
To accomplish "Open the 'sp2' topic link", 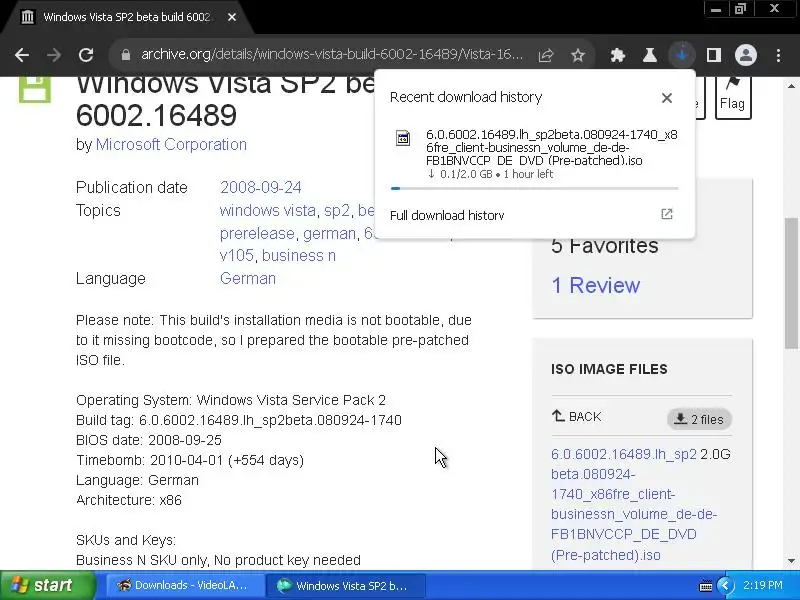I will coord(337,210).
